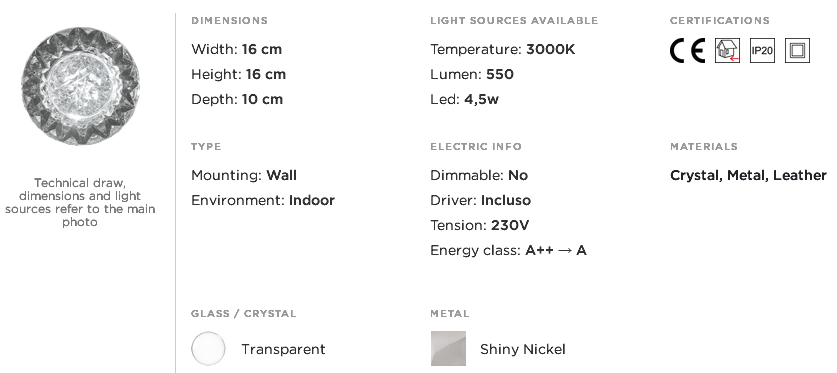Viewport: 837px width, 373px height.
Task: Click the Light Sources Available heading
Action: tap(514, 21)
